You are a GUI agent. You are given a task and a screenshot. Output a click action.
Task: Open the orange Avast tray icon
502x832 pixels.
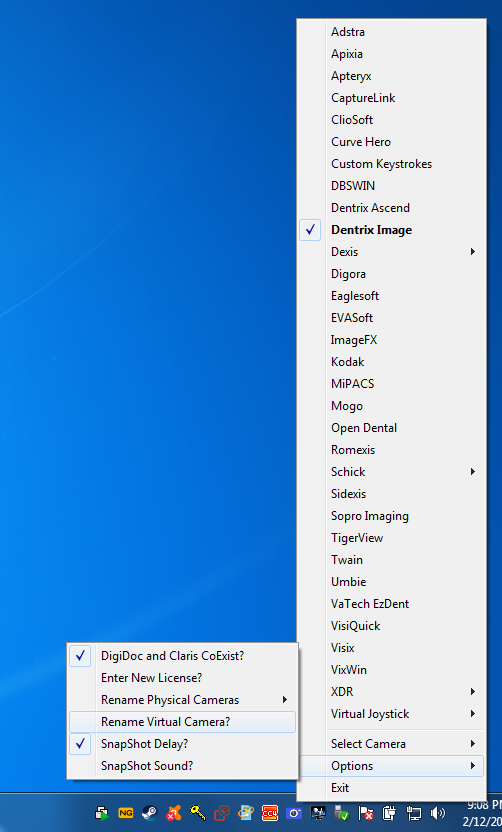(174, 813)
